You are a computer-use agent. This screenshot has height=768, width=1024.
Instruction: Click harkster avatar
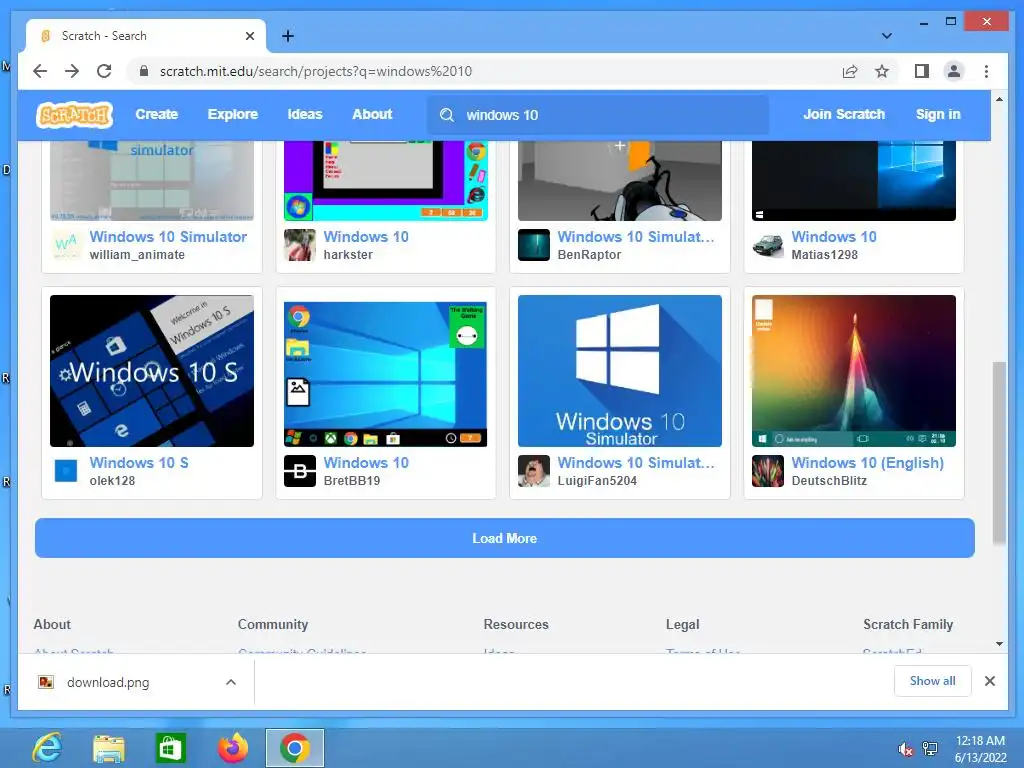tap(300, 245)
